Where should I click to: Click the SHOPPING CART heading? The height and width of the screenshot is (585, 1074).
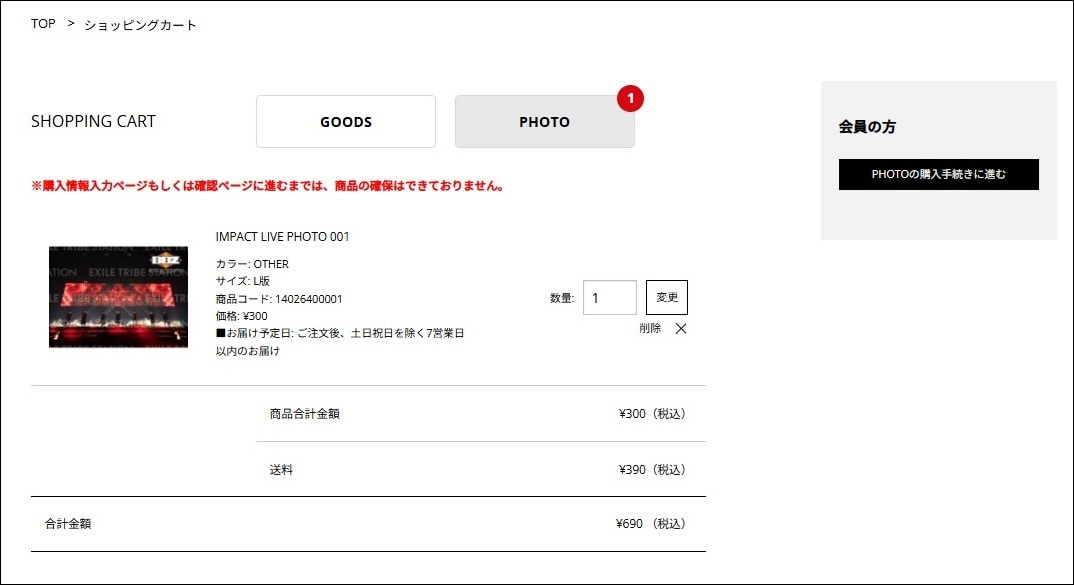(93, 121)
